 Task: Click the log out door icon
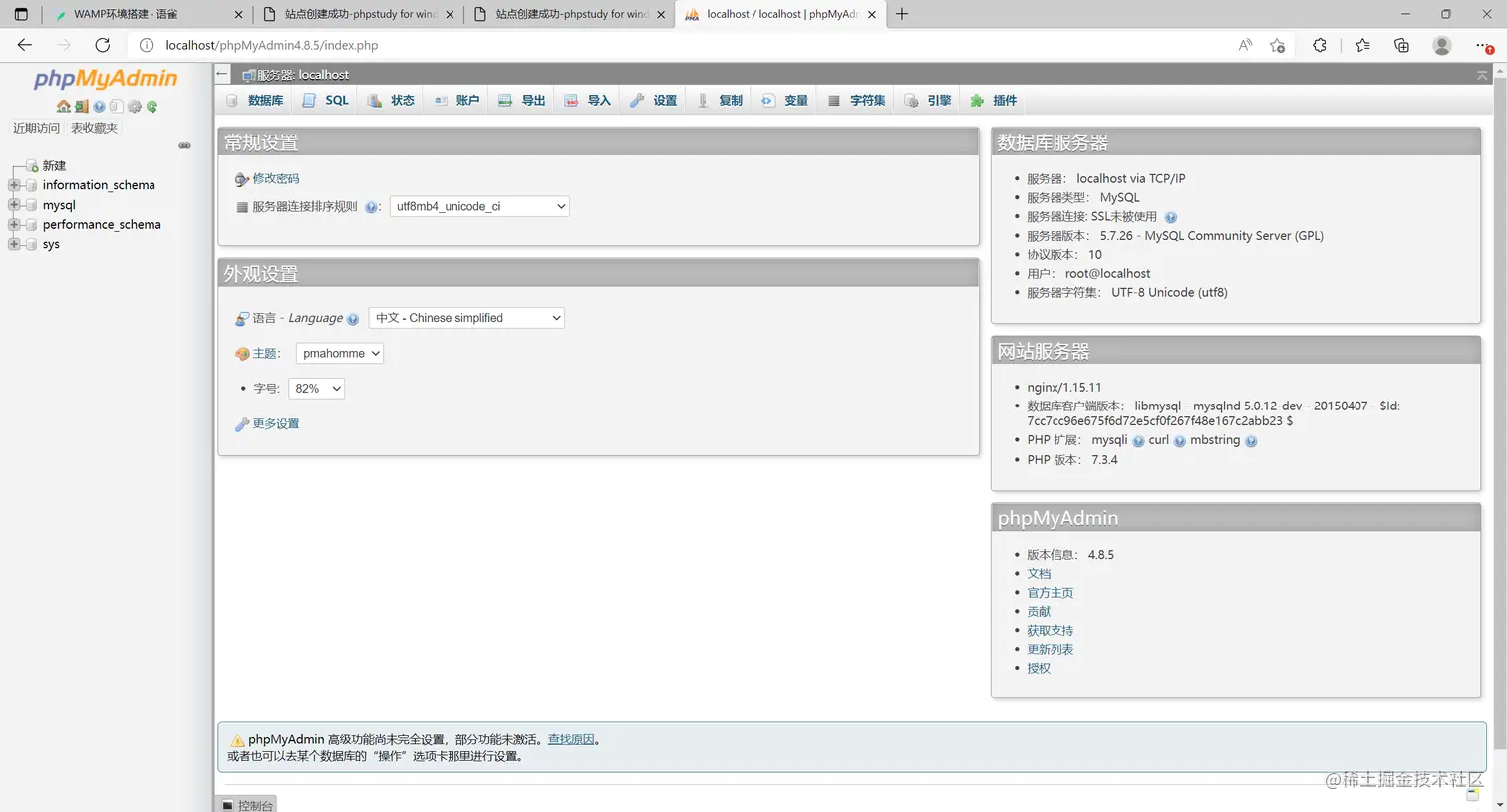pos(81,106)
